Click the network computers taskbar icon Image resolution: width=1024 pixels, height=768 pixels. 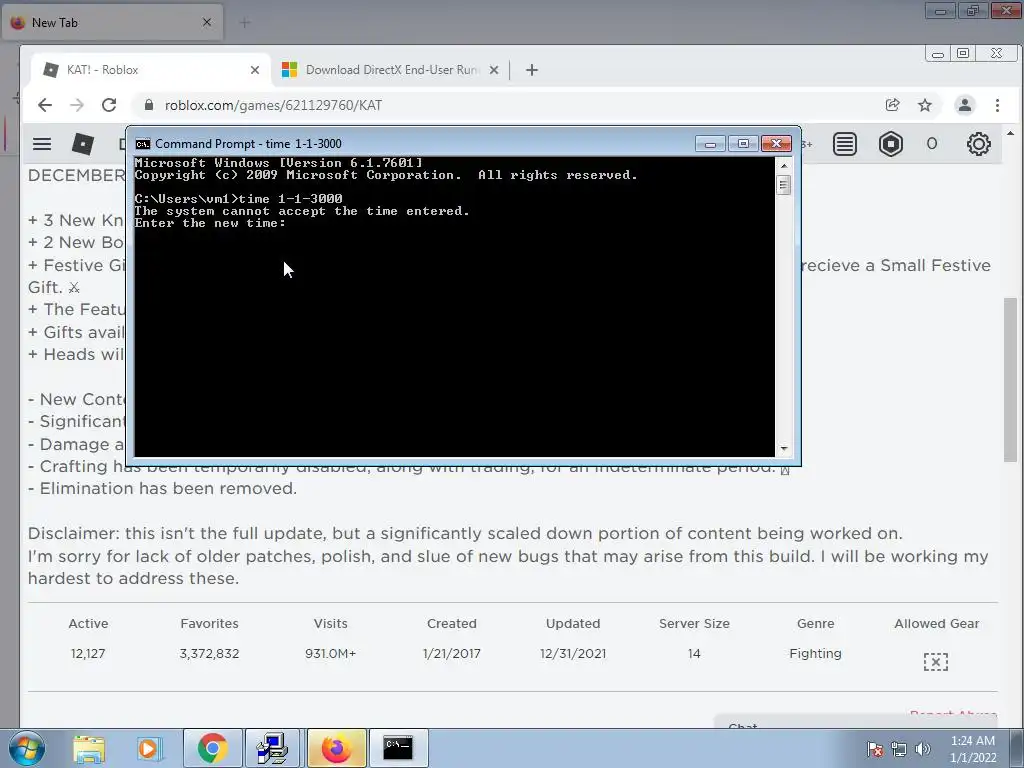pos(272,748)
